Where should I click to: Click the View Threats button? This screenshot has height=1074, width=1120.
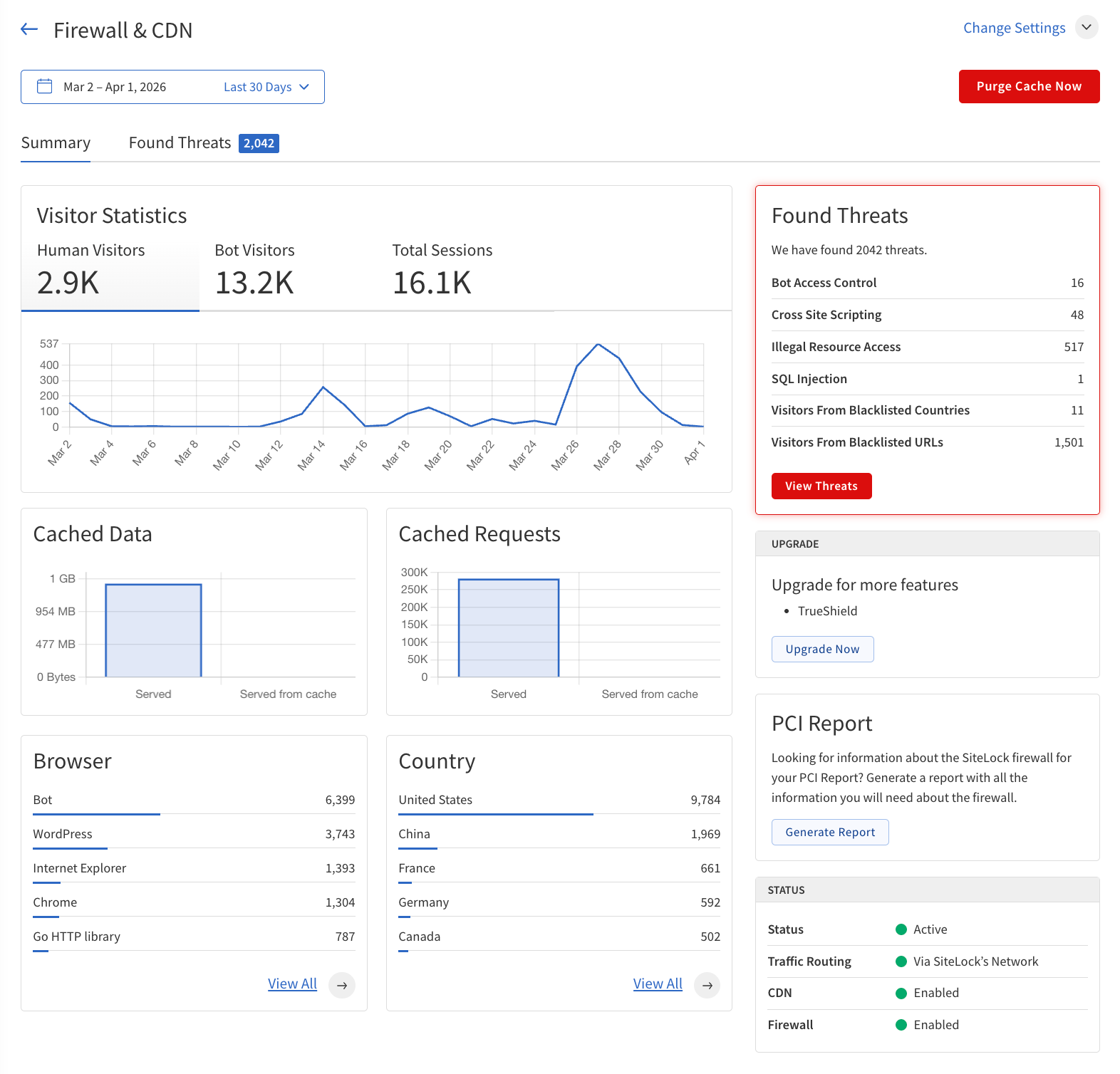821,486
